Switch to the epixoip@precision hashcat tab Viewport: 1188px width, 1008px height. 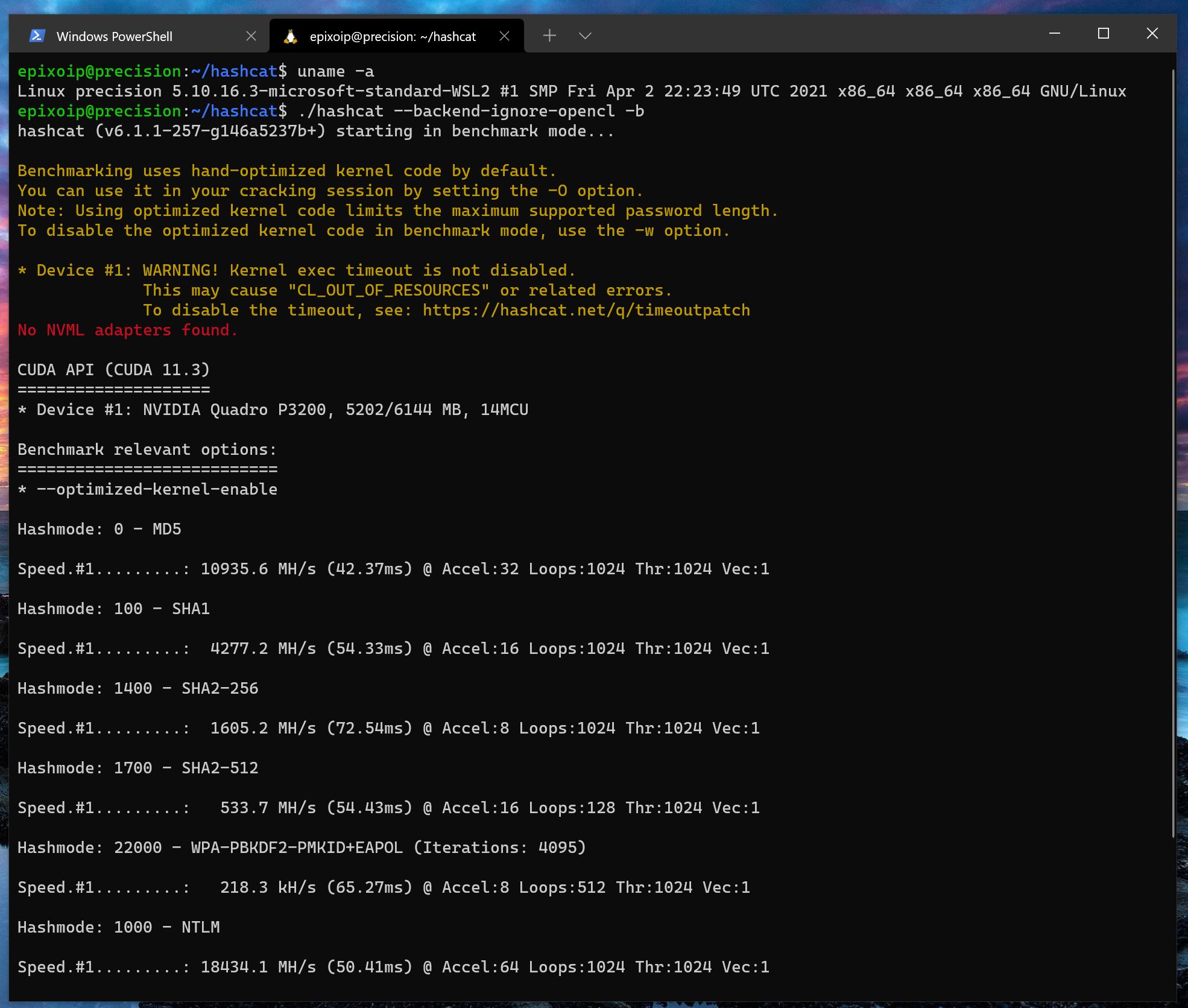[x=392, y=36]
